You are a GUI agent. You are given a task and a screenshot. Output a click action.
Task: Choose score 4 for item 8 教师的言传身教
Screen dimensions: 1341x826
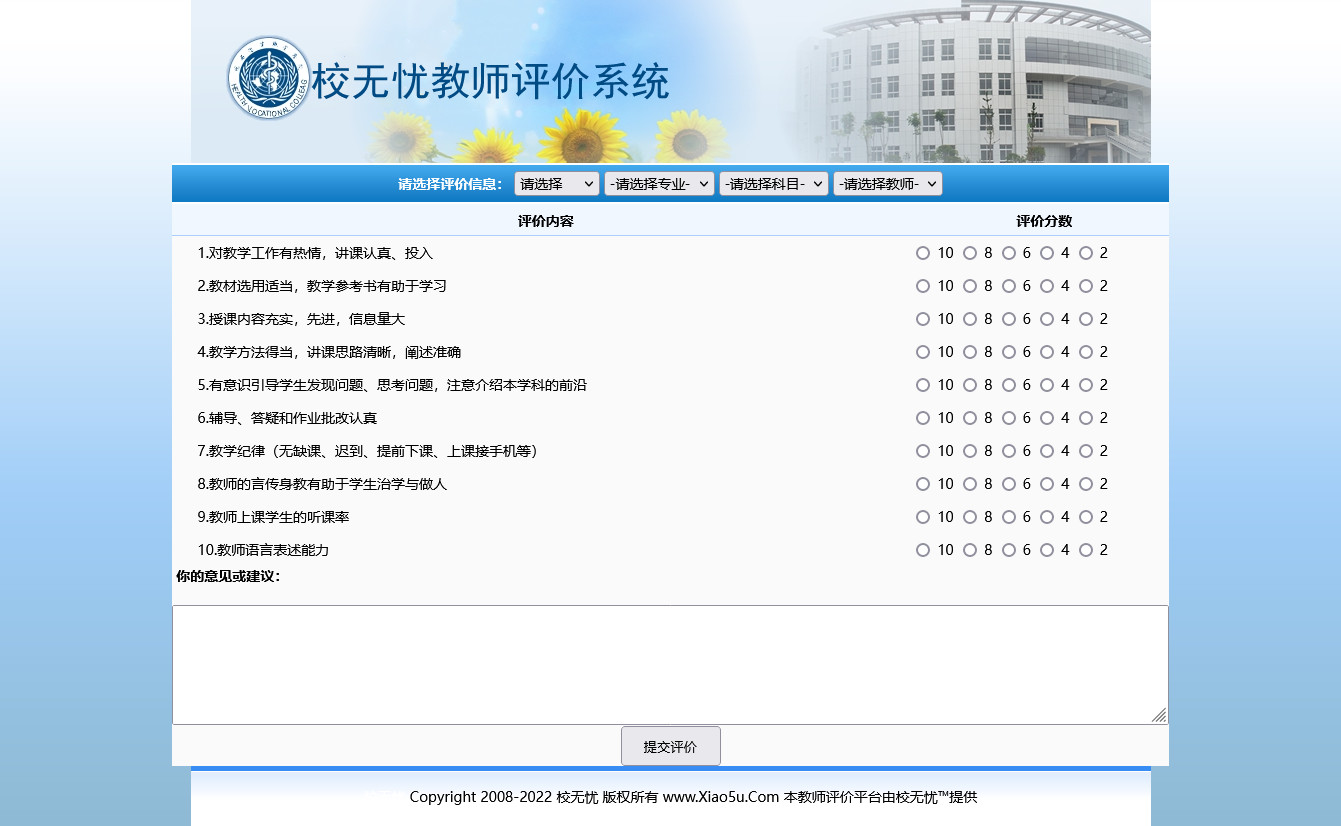(x=1047, y=484)
